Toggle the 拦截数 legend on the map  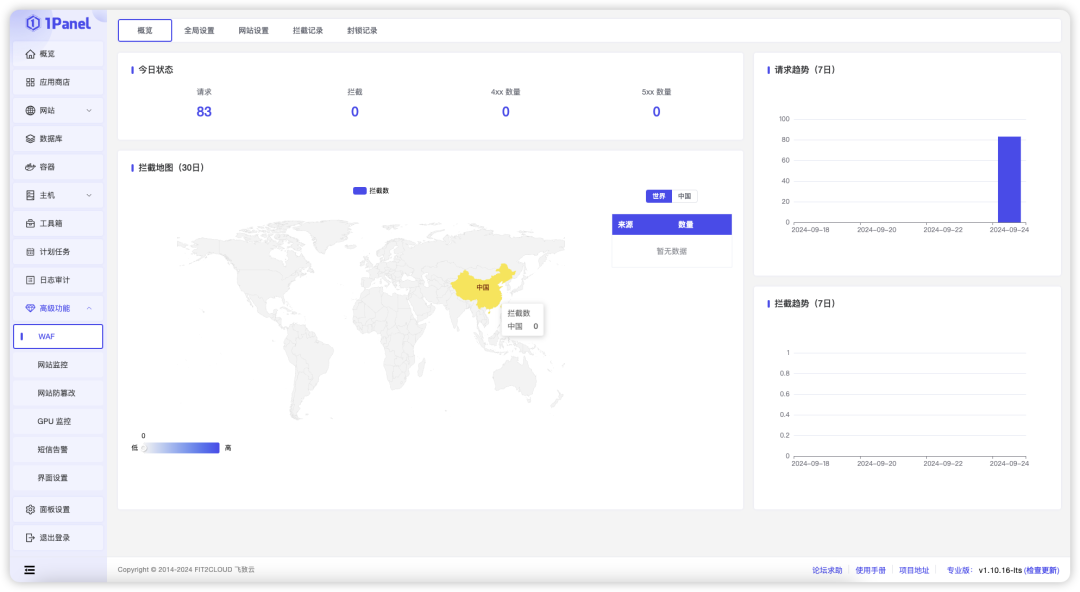[x=369, y=190]
